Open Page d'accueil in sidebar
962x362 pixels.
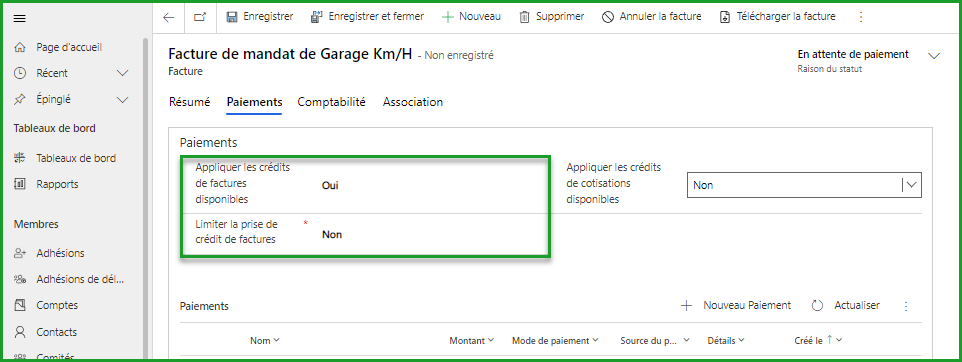(x=69, y=47)
